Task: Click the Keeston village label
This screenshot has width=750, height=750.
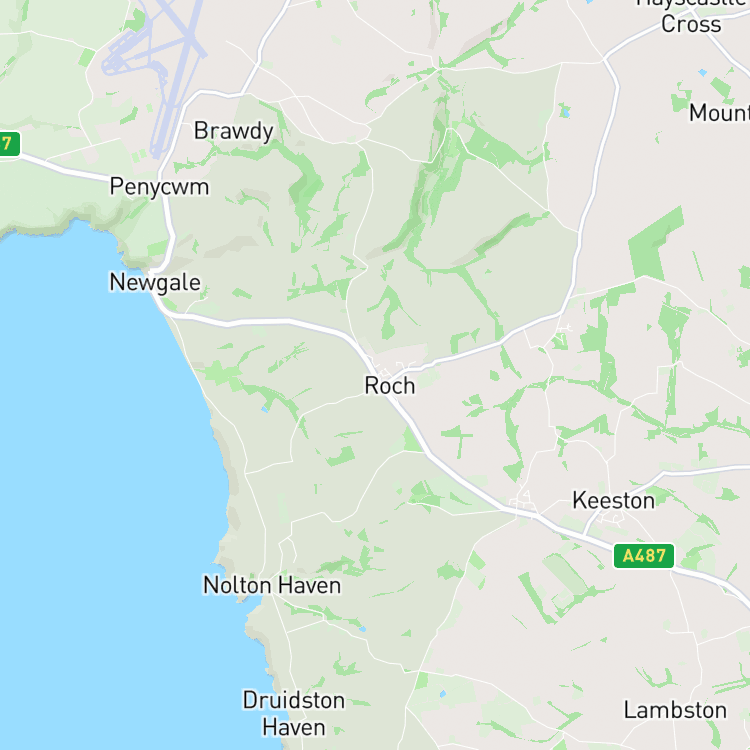Action: pos(614,501)
